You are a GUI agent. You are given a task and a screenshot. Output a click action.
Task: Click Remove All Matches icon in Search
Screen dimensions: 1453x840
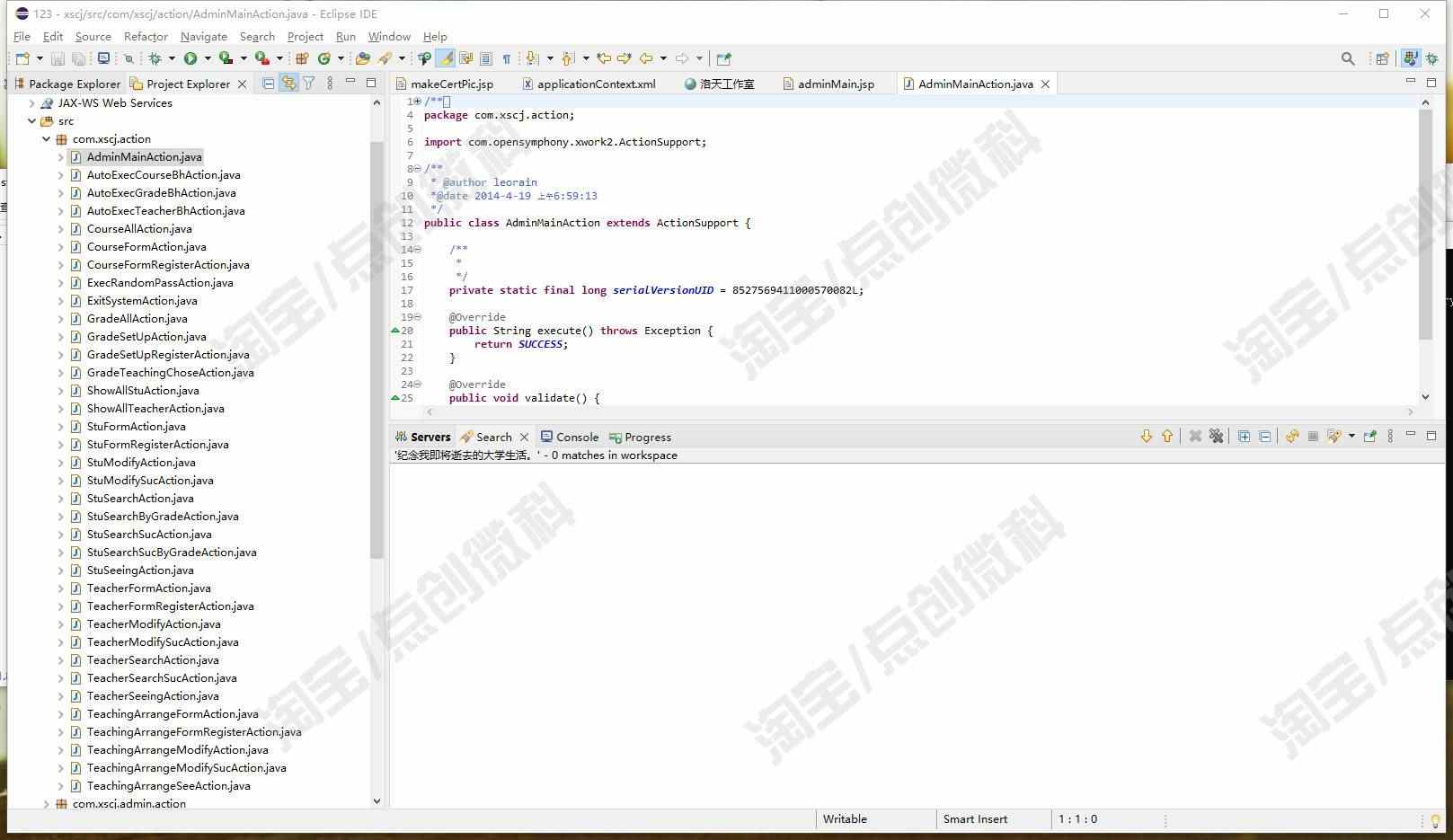pyautogui.click(x=1216, y=437)
